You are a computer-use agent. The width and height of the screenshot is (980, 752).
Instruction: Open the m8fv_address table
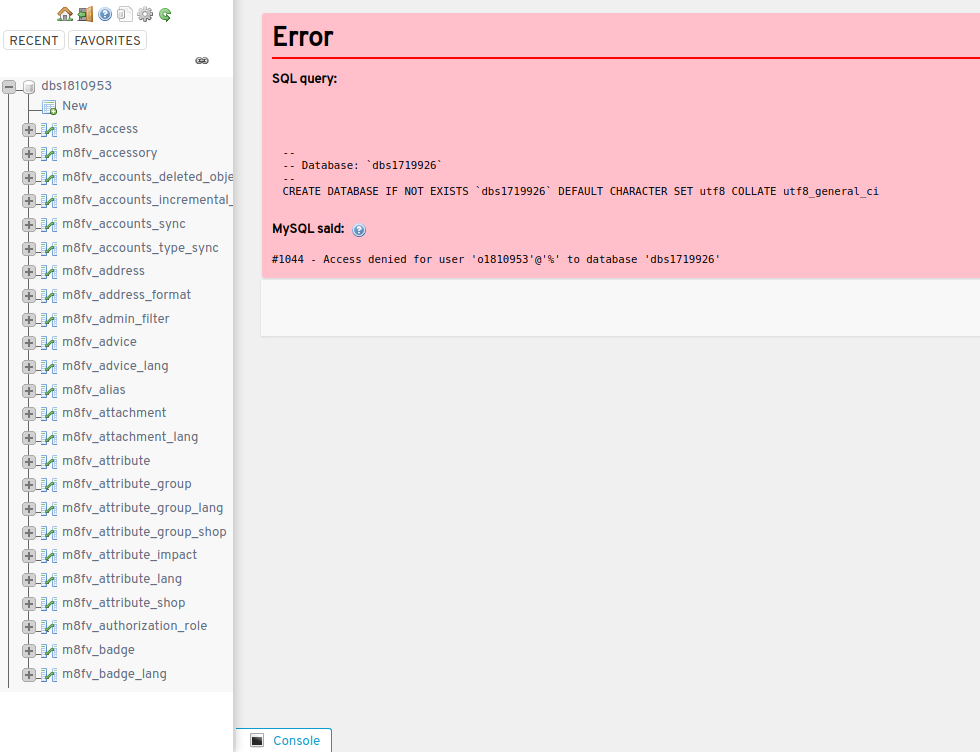103,271
